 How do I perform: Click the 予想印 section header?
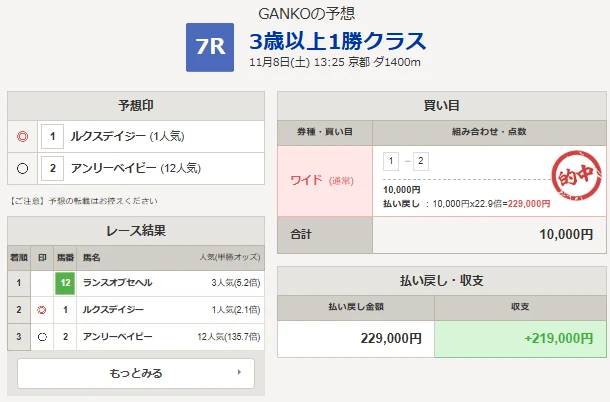(x=136, y=106)
